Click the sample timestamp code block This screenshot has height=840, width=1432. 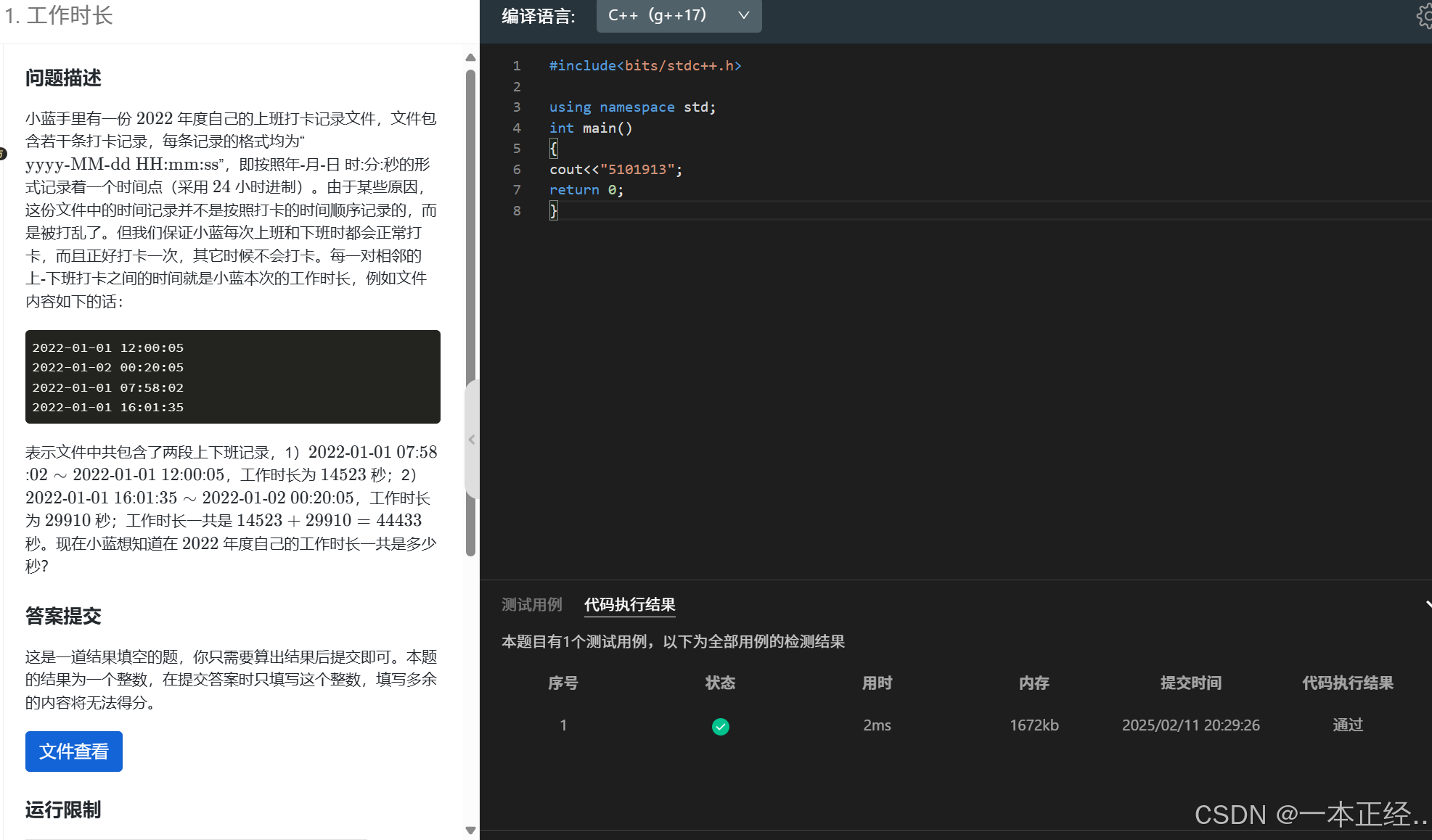coord(232,376)
